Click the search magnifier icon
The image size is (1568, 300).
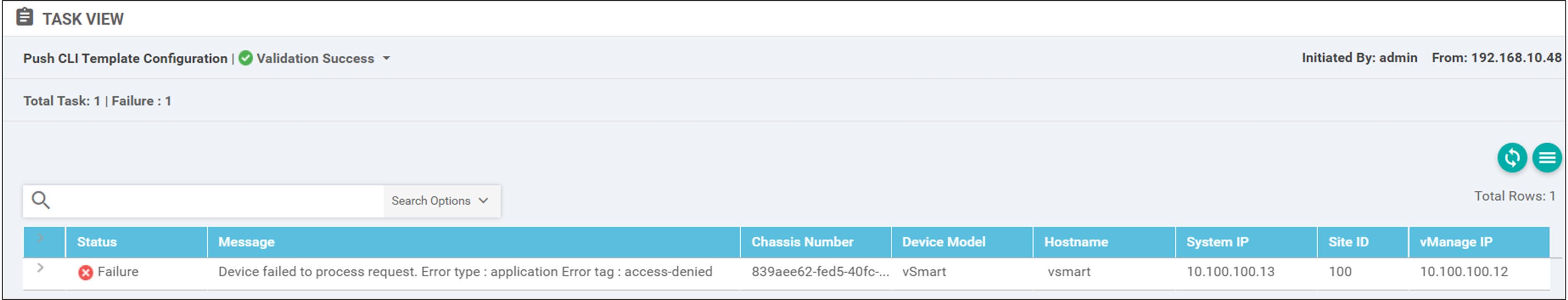[x=41, y=200]
